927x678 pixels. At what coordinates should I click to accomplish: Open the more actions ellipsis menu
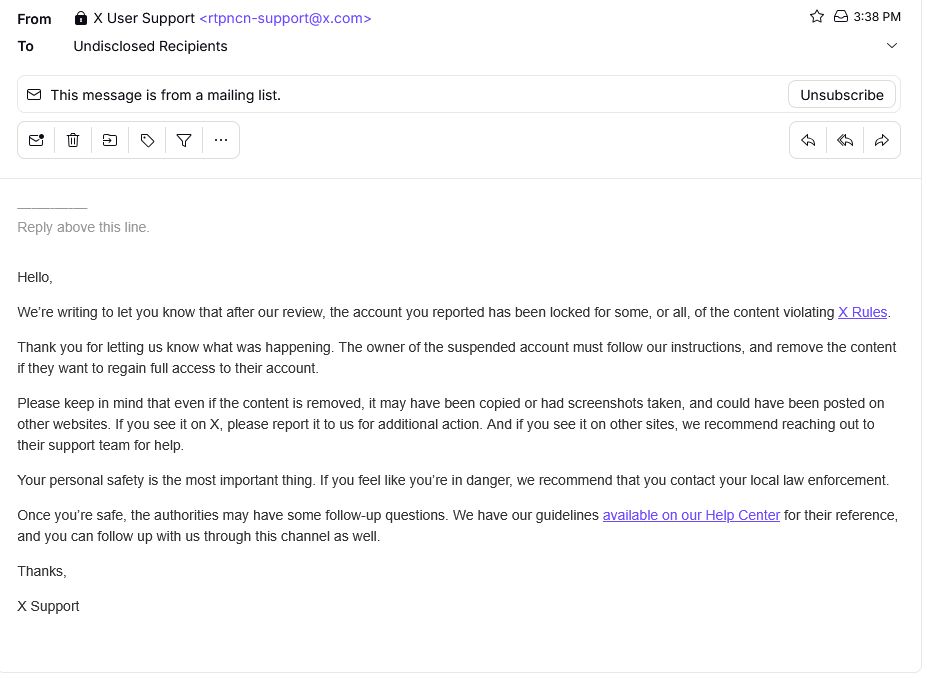[221, 141]
